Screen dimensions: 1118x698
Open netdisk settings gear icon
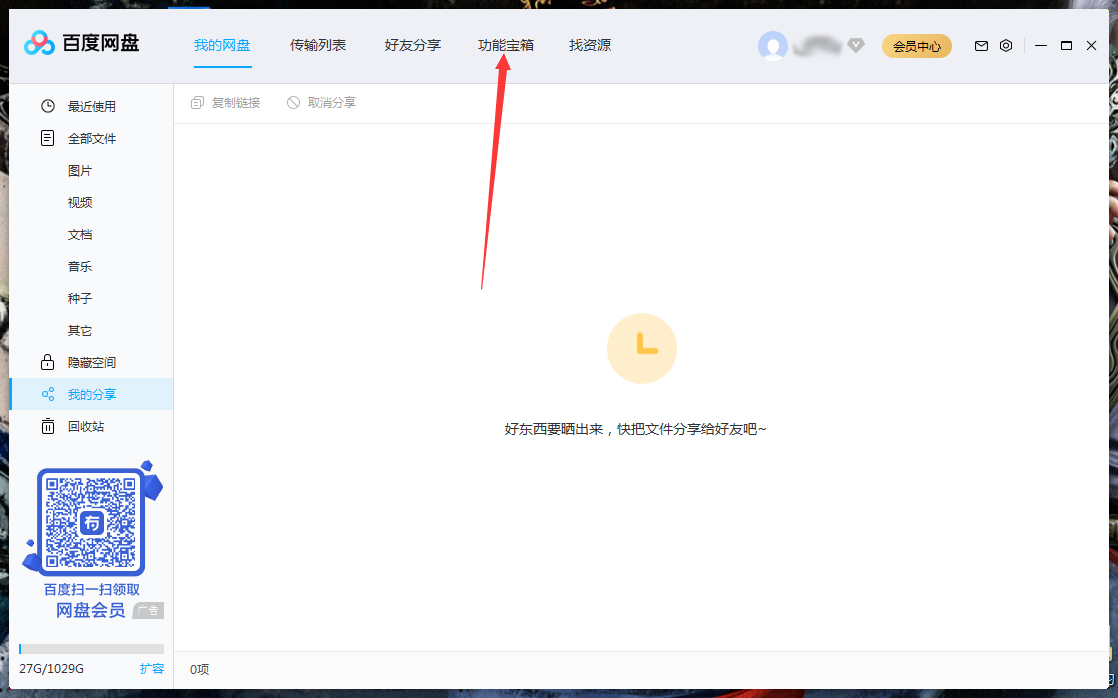tap(1006, 45)
